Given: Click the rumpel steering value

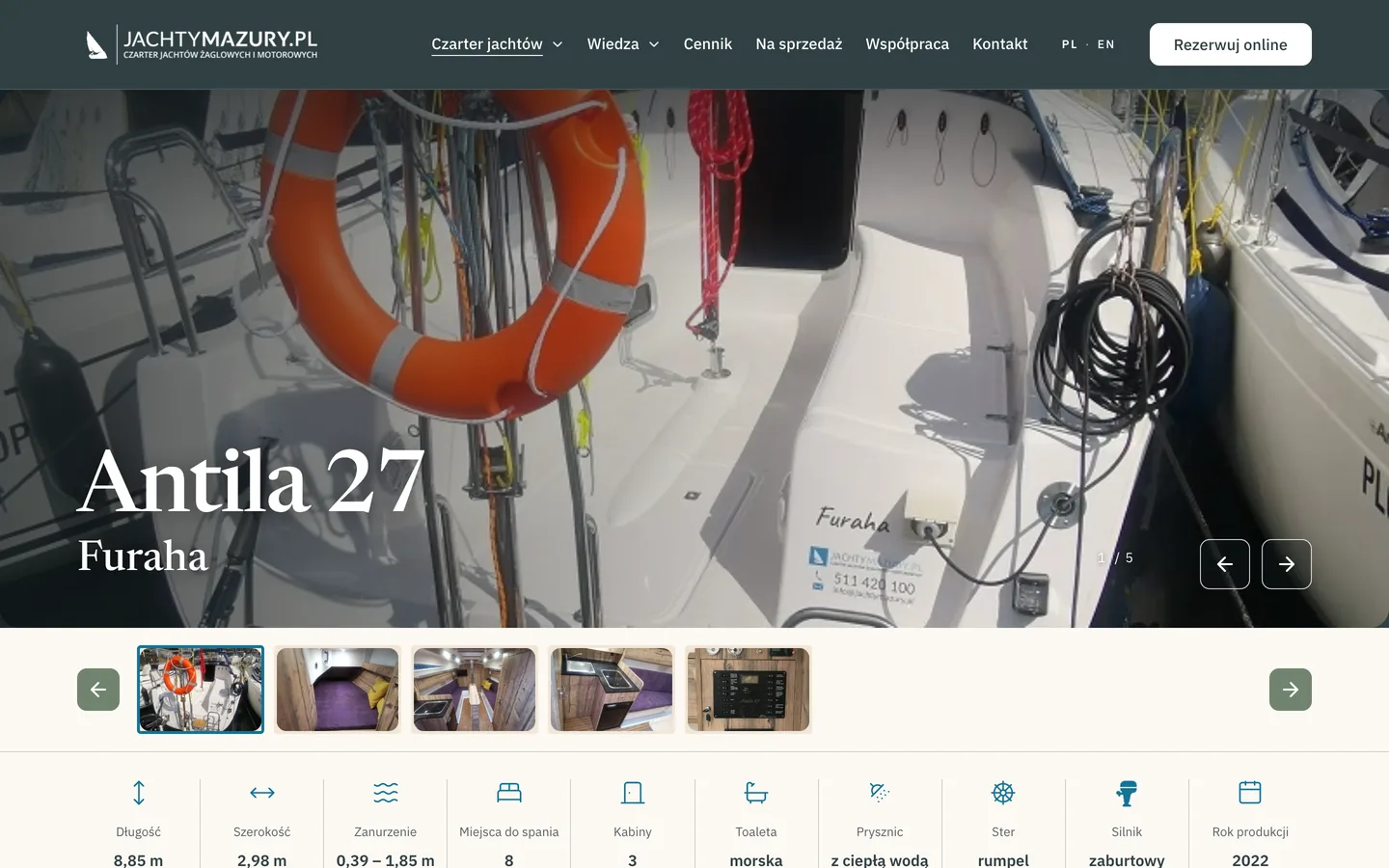Looking at the screenshot, I should click(1003, 860).
